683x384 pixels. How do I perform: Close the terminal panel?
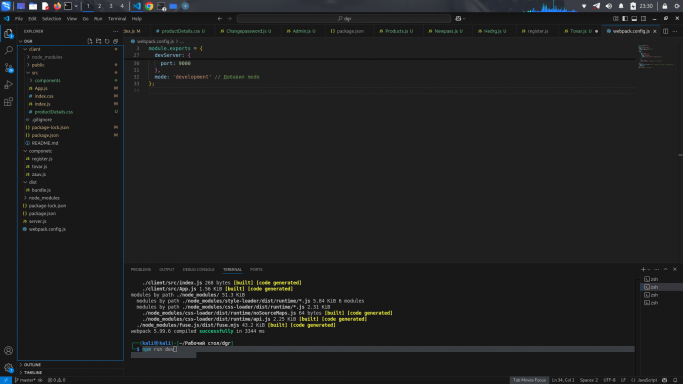675,269
